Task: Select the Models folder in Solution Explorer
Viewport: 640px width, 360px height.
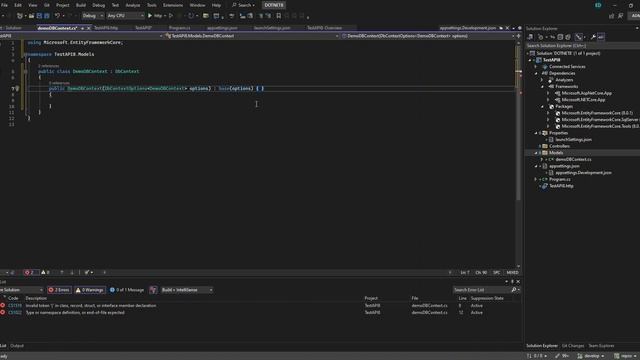Action: pos(556,153)
